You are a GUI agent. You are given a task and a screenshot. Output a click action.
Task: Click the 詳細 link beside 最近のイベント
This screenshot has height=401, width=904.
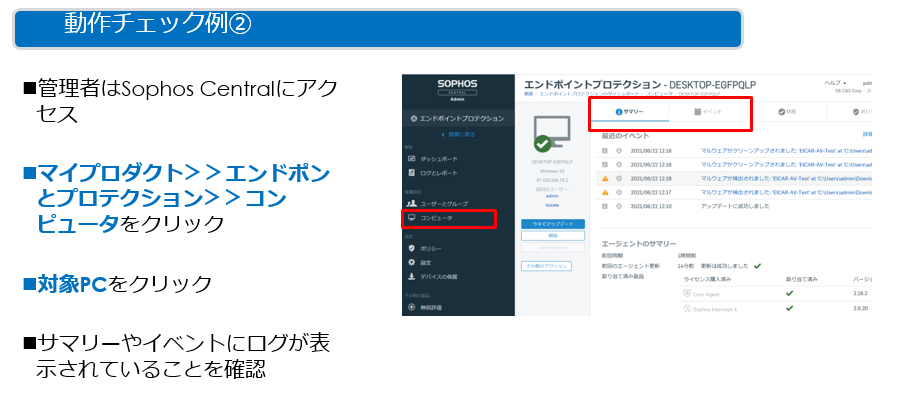[867, 134]
